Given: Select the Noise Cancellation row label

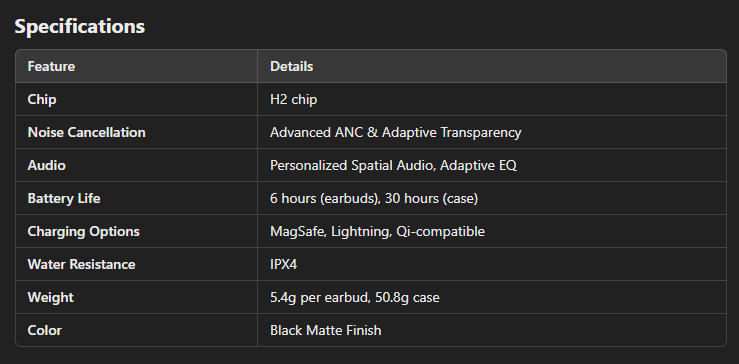Looking at the screenshot, I should pos(87,132).
